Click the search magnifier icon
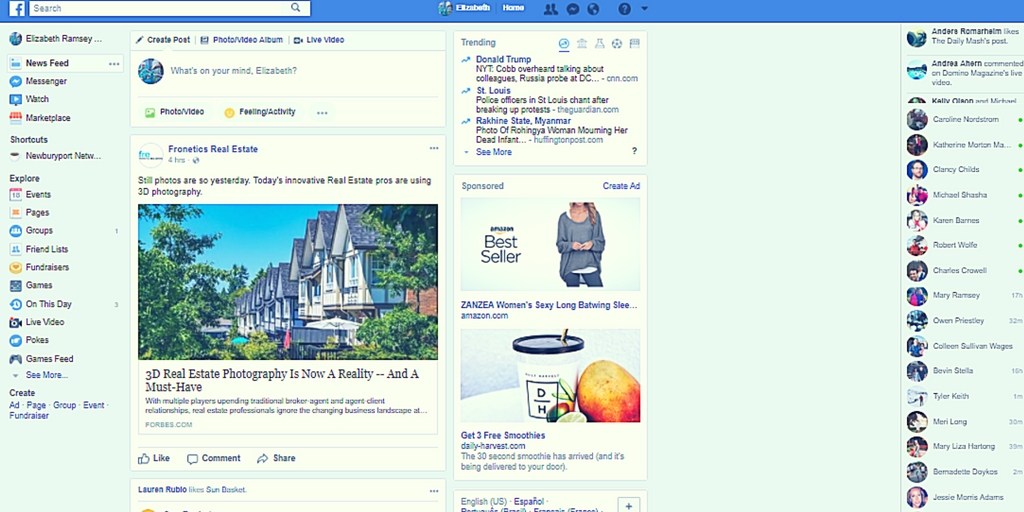Screen dimensions: 1024x512 [296, 8]
